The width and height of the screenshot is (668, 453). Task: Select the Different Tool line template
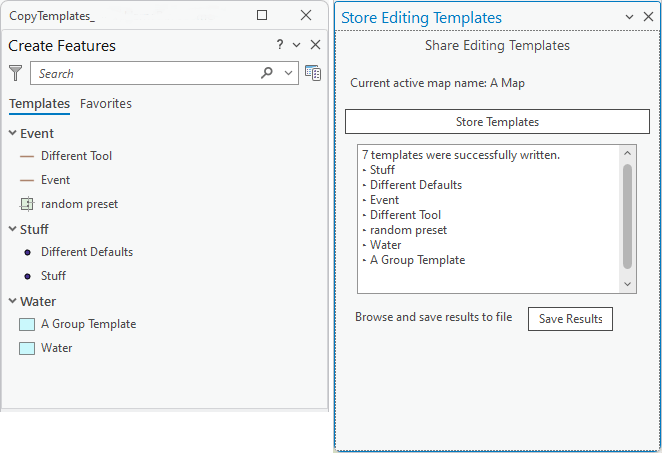pos(76,156)
